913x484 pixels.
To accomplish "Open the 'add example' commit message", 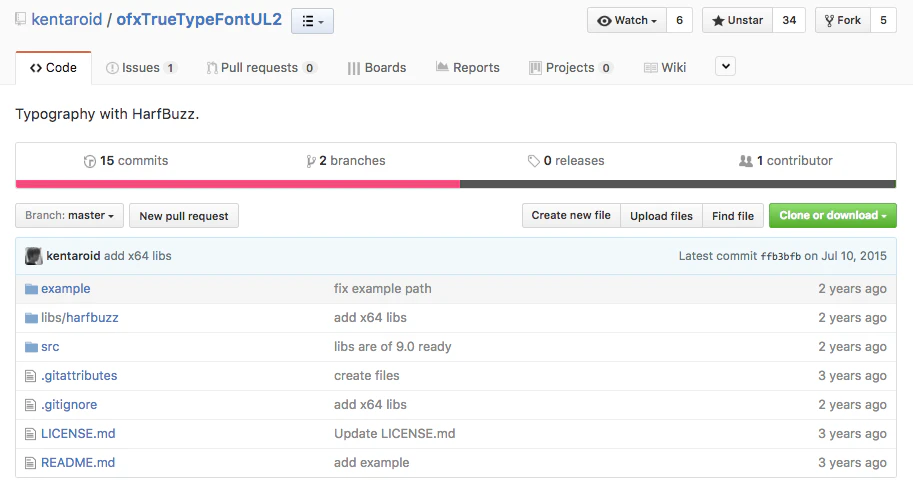I will click(371, 463).
